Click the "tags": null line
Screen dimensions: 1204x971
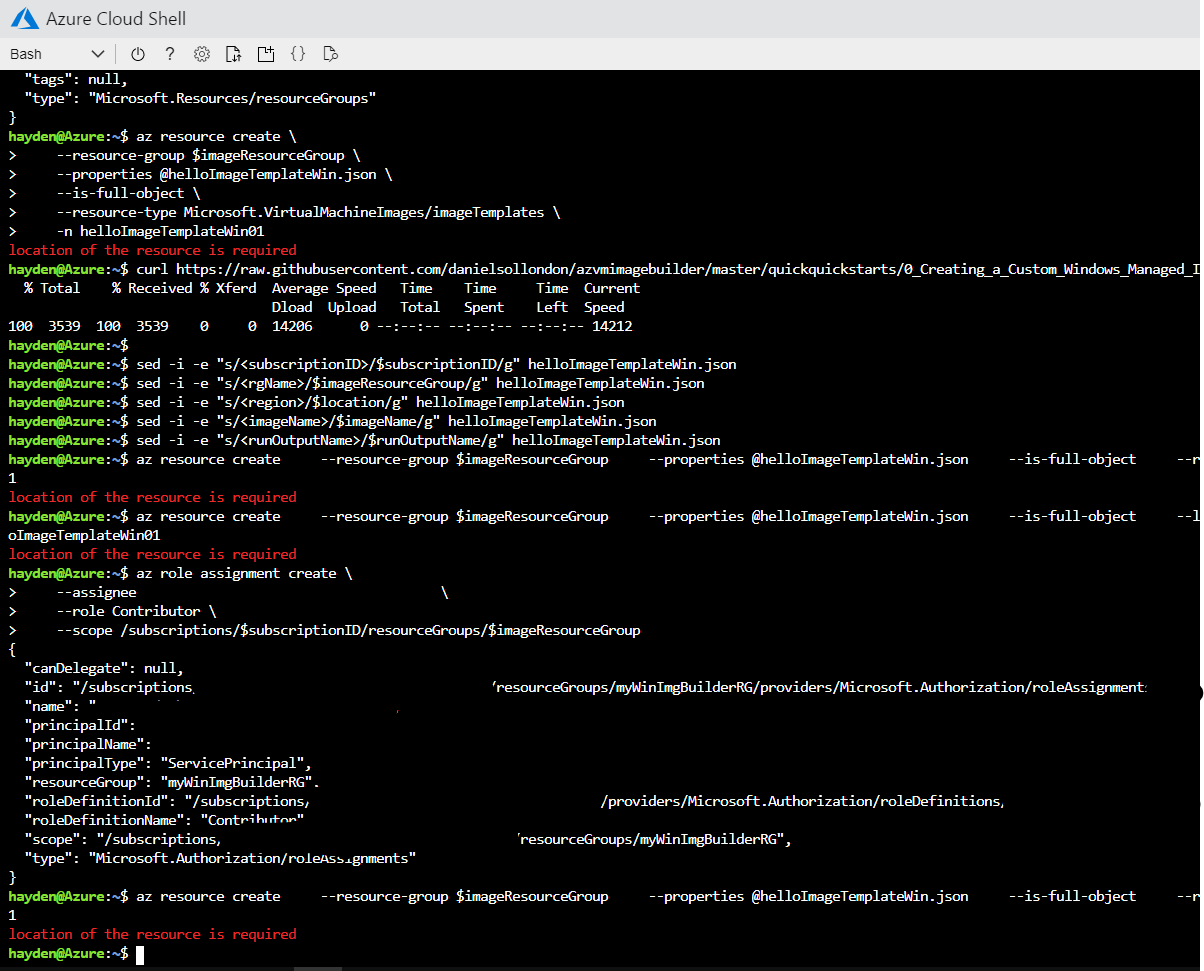[x=76, y=79]
